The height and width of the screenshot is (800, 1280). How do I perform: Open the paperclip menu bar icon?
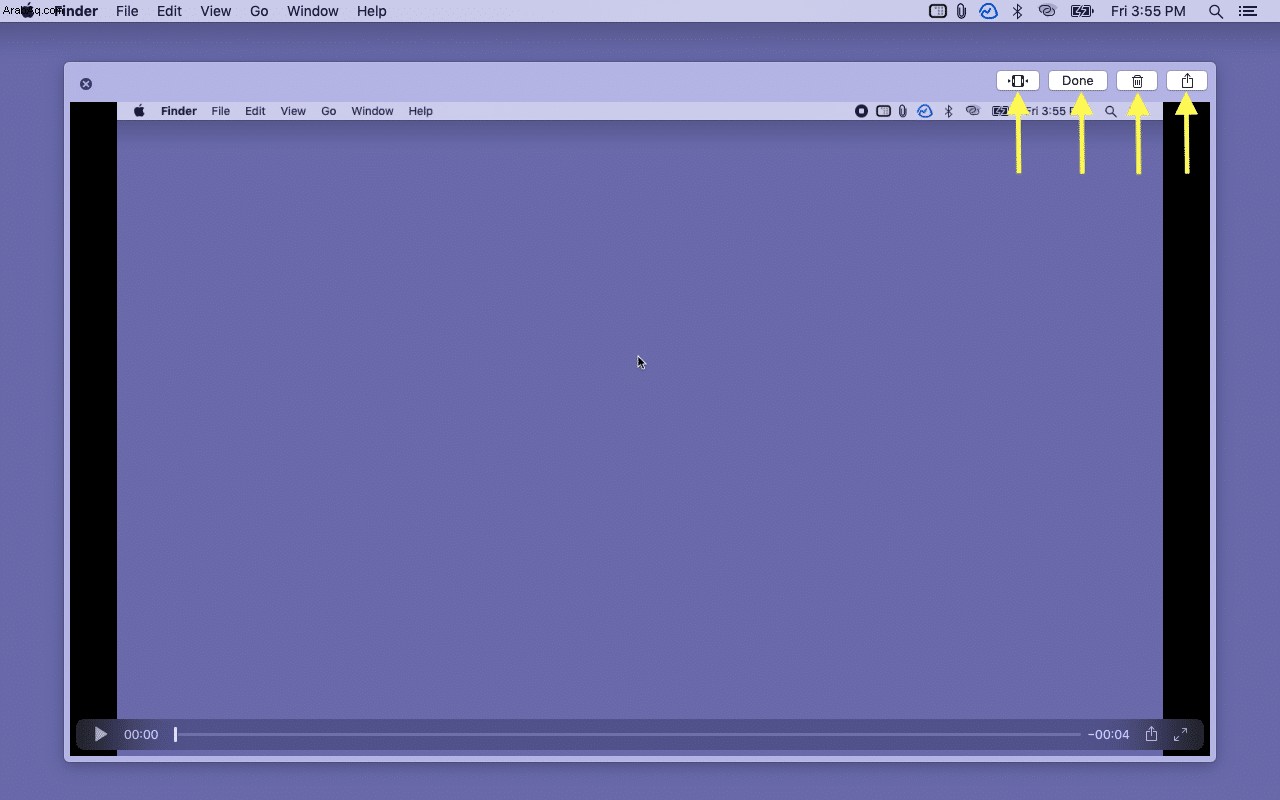pyautogui.click(x=961, y=11)
